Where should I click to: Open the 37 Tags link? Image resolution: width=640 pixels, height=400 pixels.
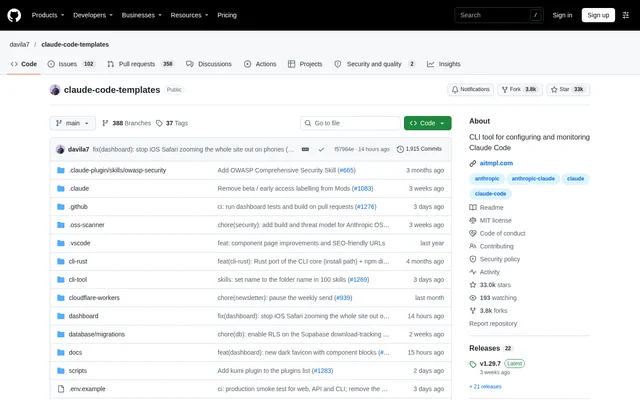click(x=172, y=123)
